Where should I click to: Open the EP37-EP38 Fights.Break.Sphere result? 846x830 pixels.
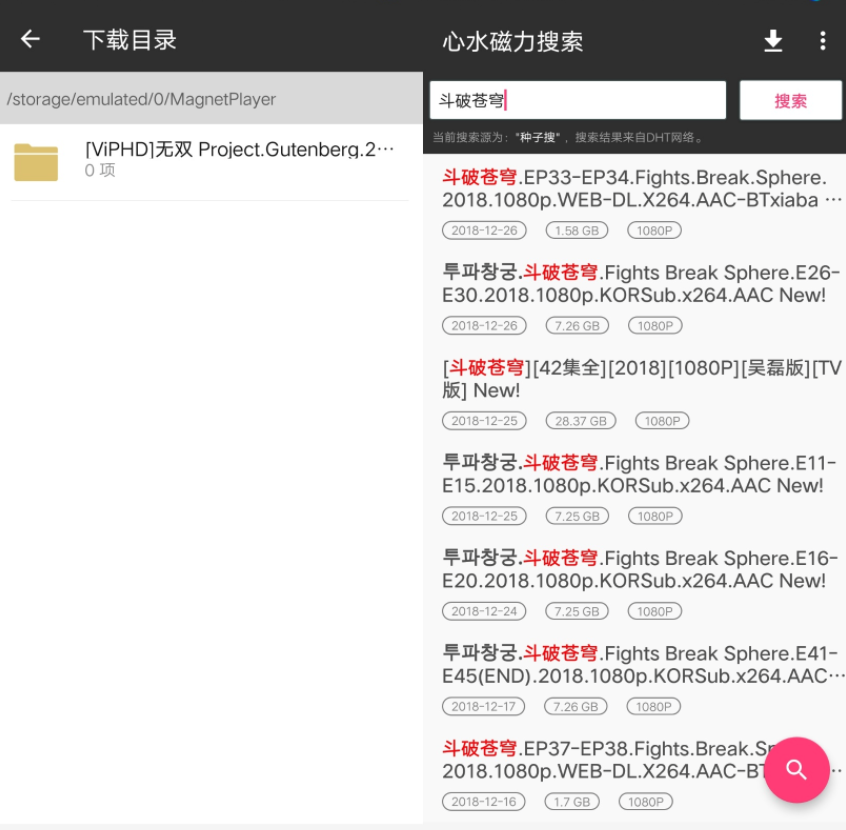pyautogui.click(x=600, y=759)
